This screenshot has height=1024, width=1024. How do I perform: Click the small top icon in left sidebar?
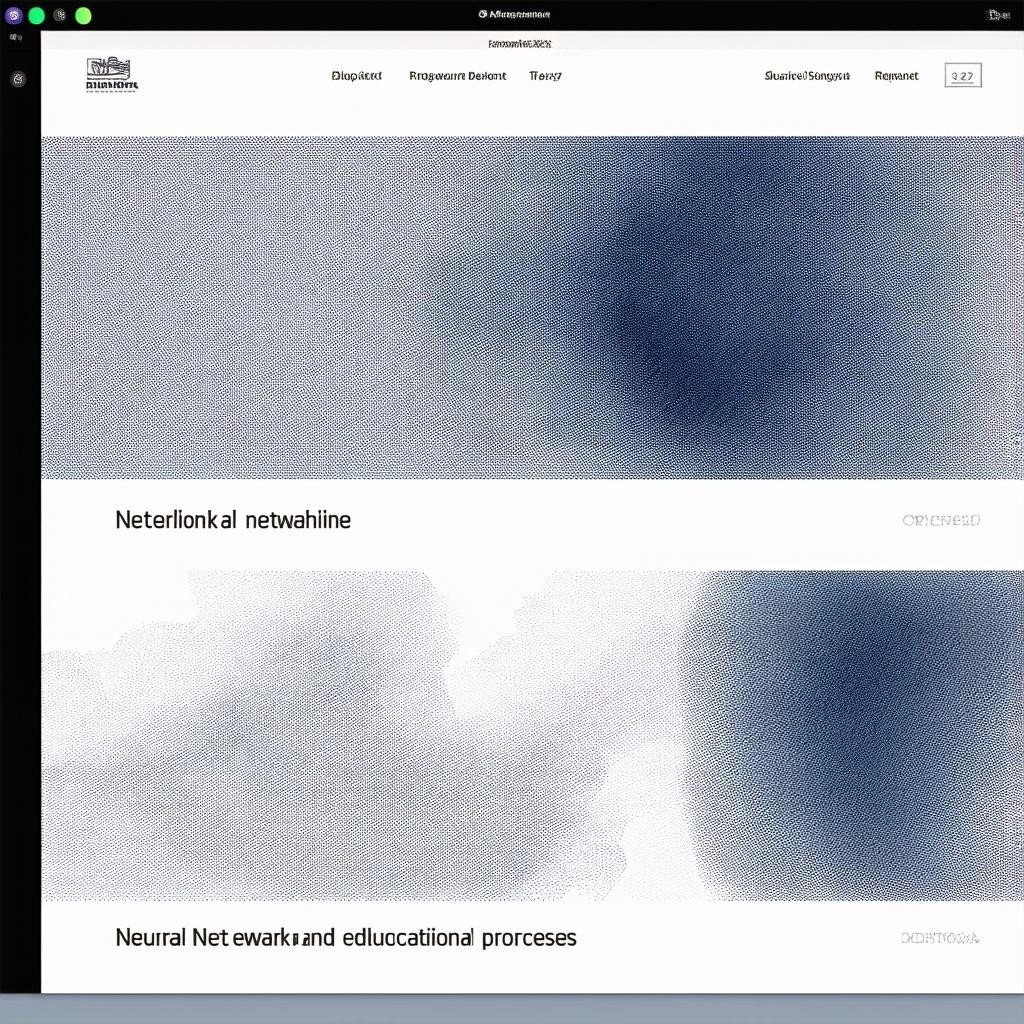pos(16,37)
